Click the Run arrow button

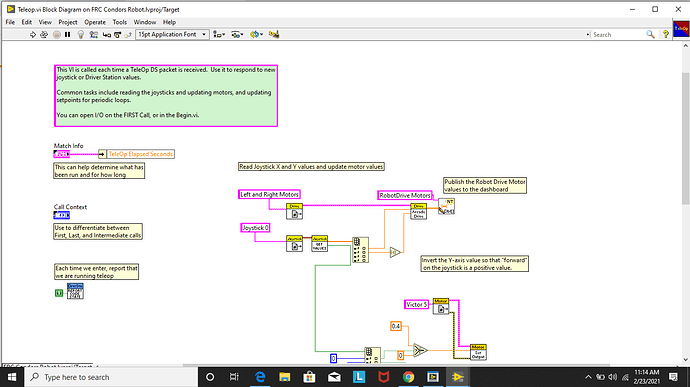[x=33, y=34]
